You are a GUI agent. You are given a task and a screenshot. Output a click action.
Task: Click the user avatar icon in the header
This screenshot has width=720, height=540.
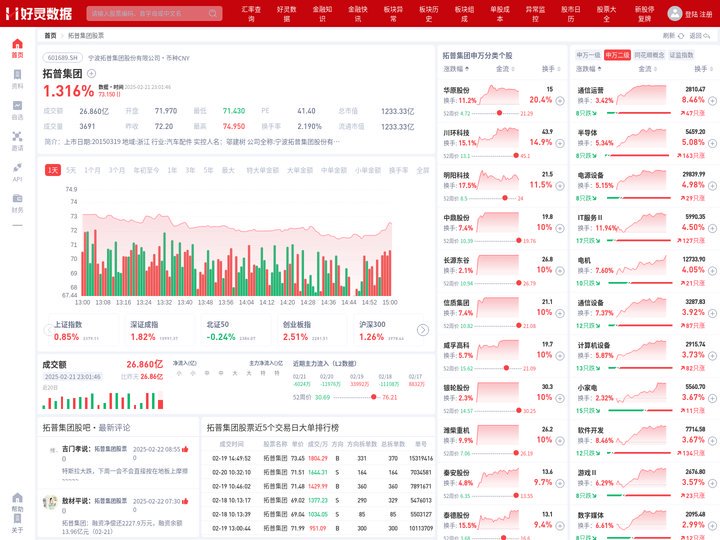click(675, 13)
